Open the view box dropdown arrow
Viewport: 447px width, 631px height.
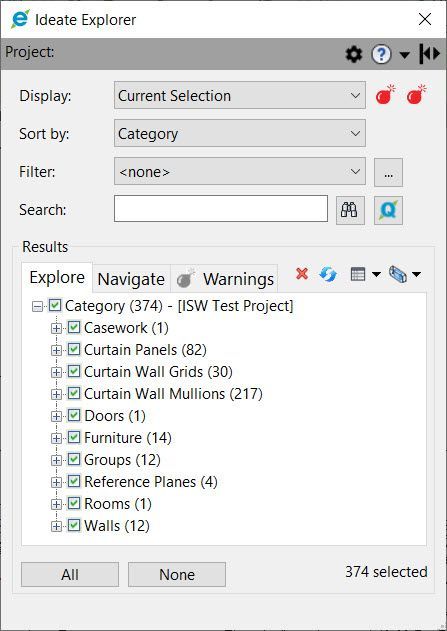pyautogui.click(x=417, y=275)
